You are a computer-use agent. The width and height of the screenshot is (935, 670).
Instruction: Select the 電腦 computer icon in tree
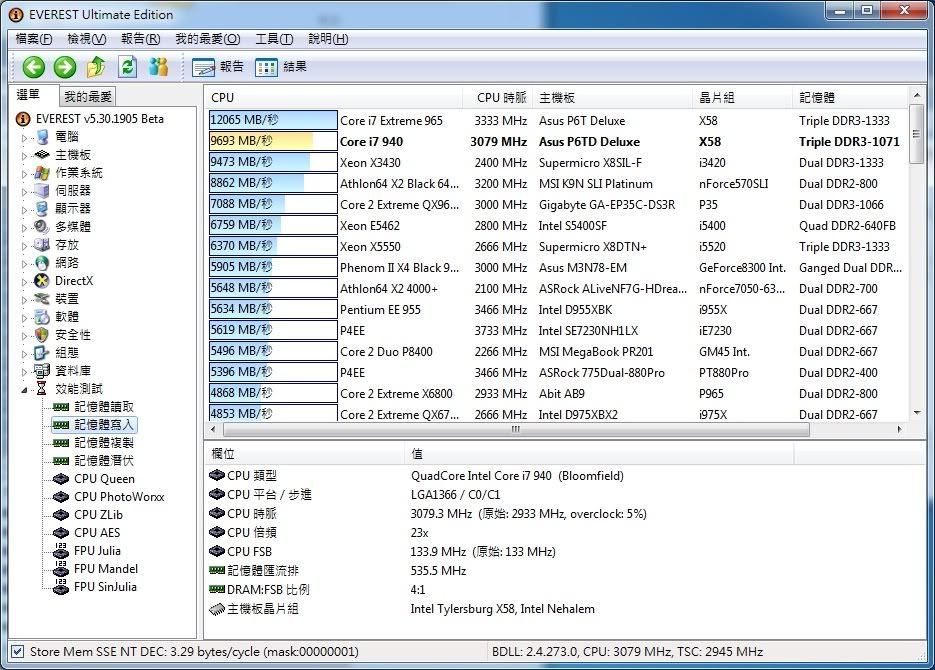coord(42,137)
